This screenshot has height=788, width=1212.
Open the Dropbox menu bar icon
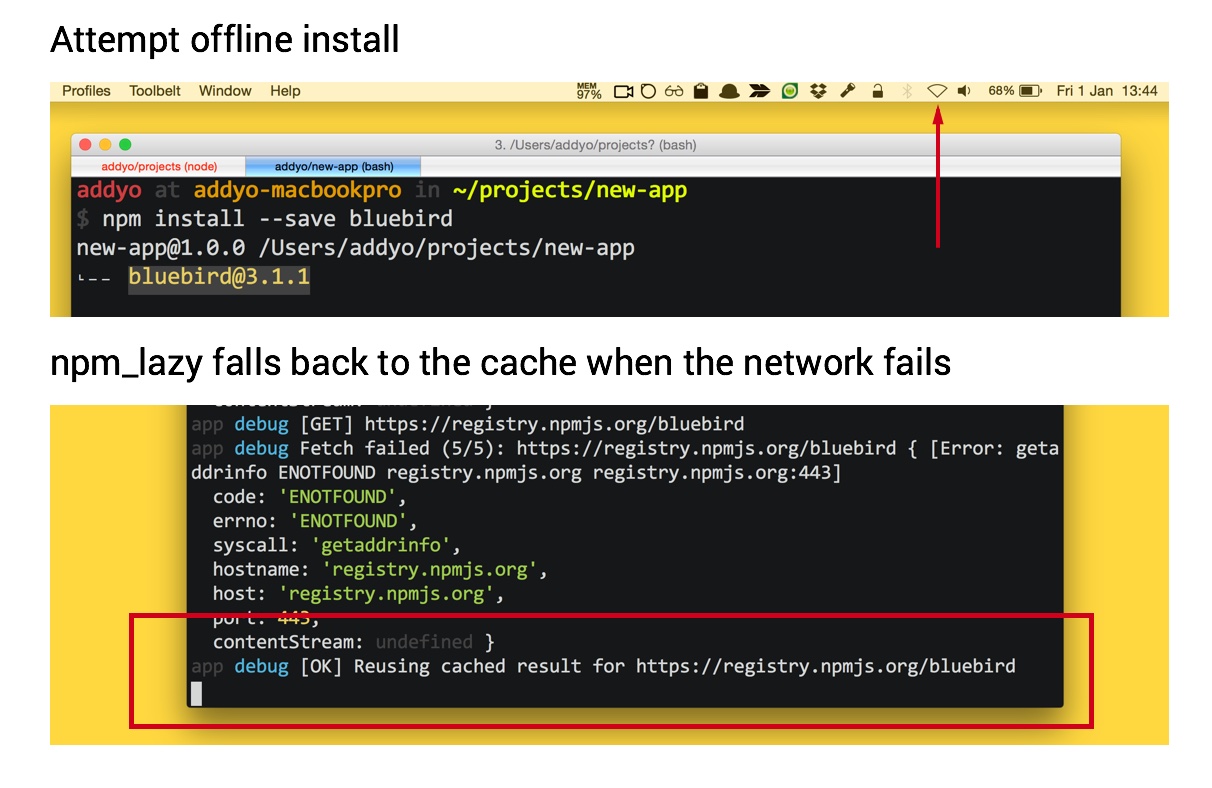click(819, 91)
